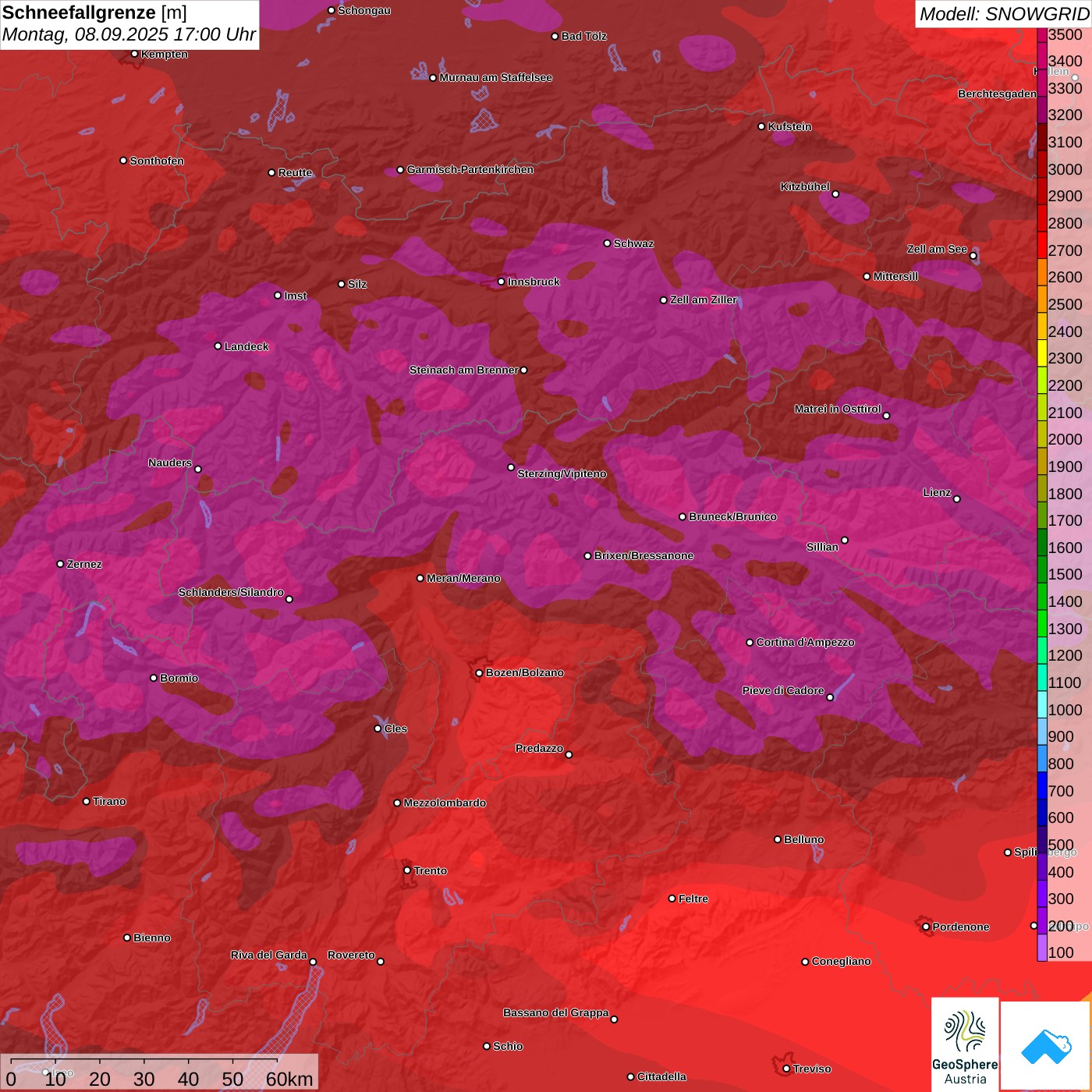Click the Landeck location dot

coord(218,346)
